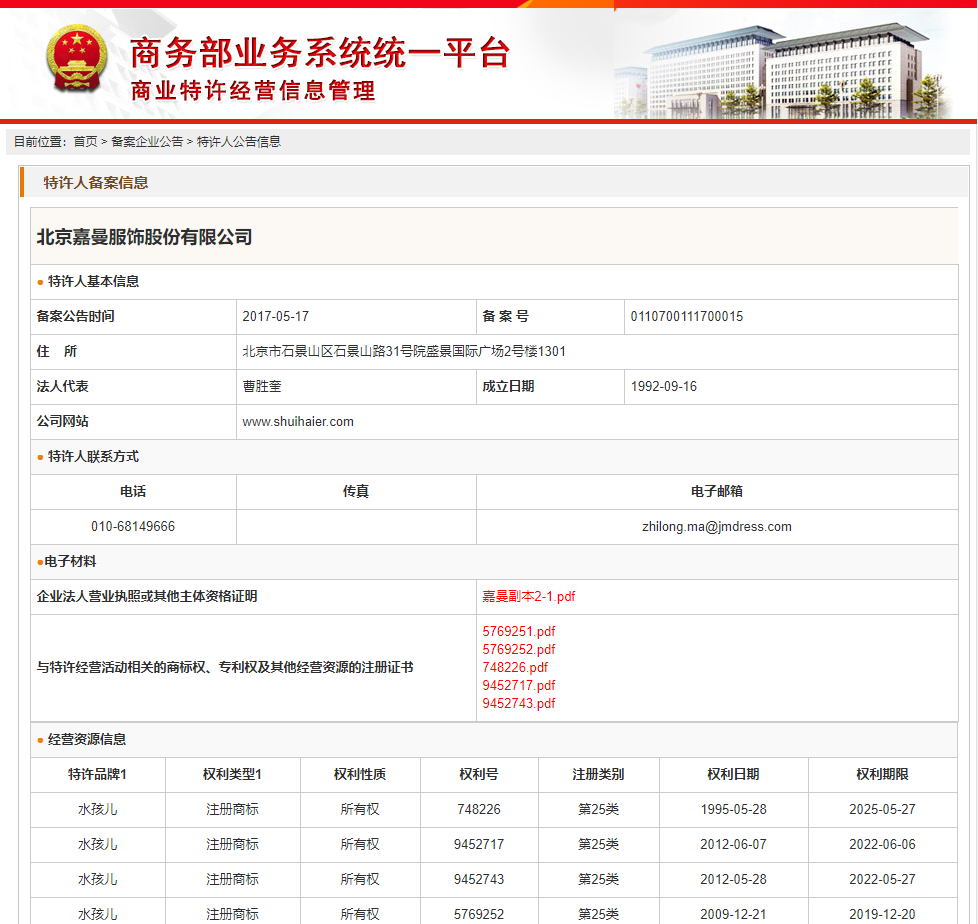
Task: Click the 企业法人营业执照或其他主体资格证明 label
Action: (x=147, y=596)
